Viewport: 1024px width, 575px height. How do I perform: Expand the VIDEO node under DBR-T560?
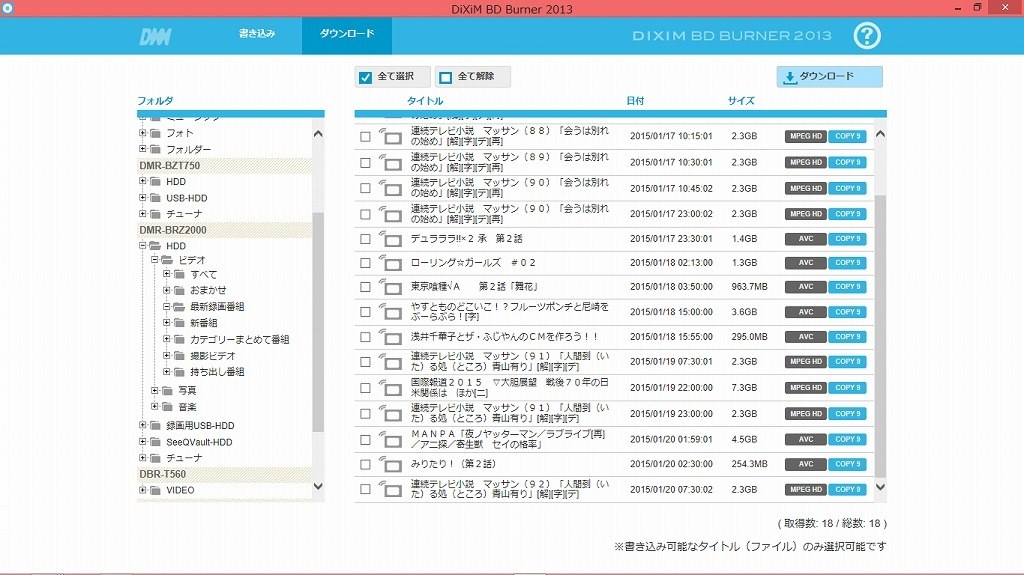[142, 490]
